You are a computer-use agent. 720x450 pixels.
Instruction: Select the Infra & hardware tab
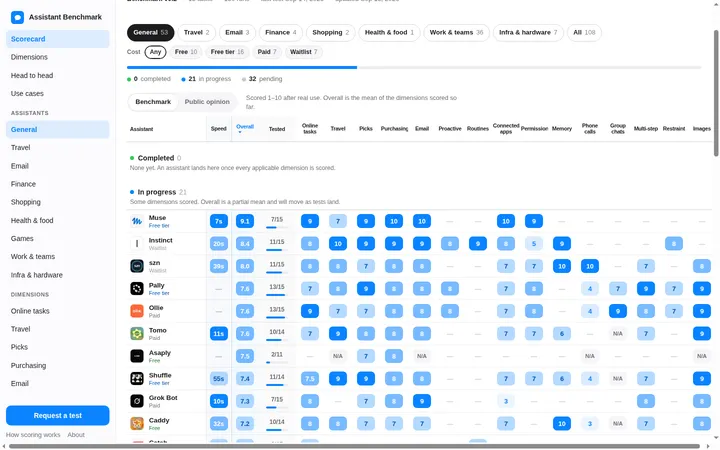pos(528,33)
